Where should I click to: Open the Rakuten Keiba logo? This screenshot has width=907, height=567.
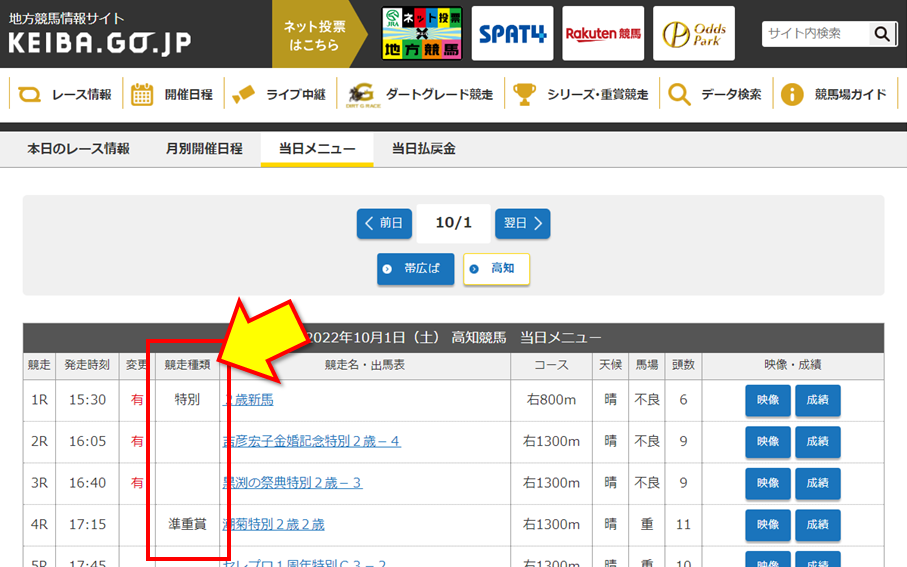click(x=603, y=34)
